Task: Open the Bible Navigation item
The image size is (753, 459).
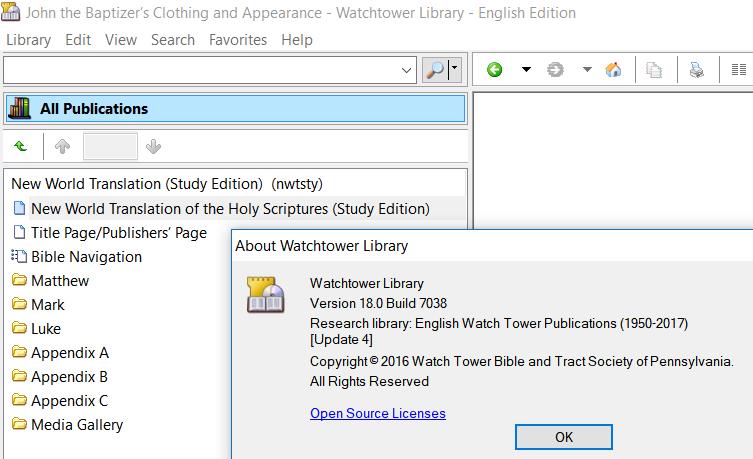Action: 86,257
